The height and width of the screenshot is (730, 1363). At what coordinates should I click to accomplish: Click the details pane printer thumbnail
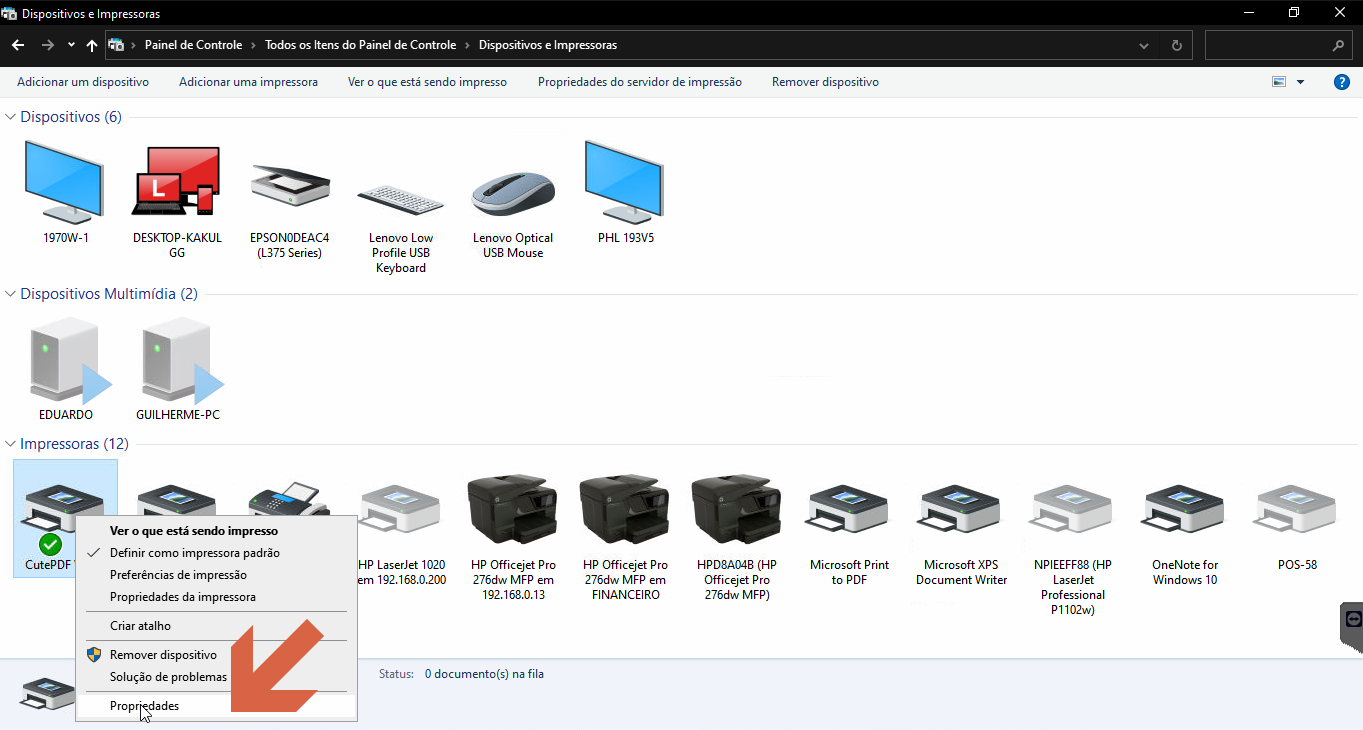(47, 692)
